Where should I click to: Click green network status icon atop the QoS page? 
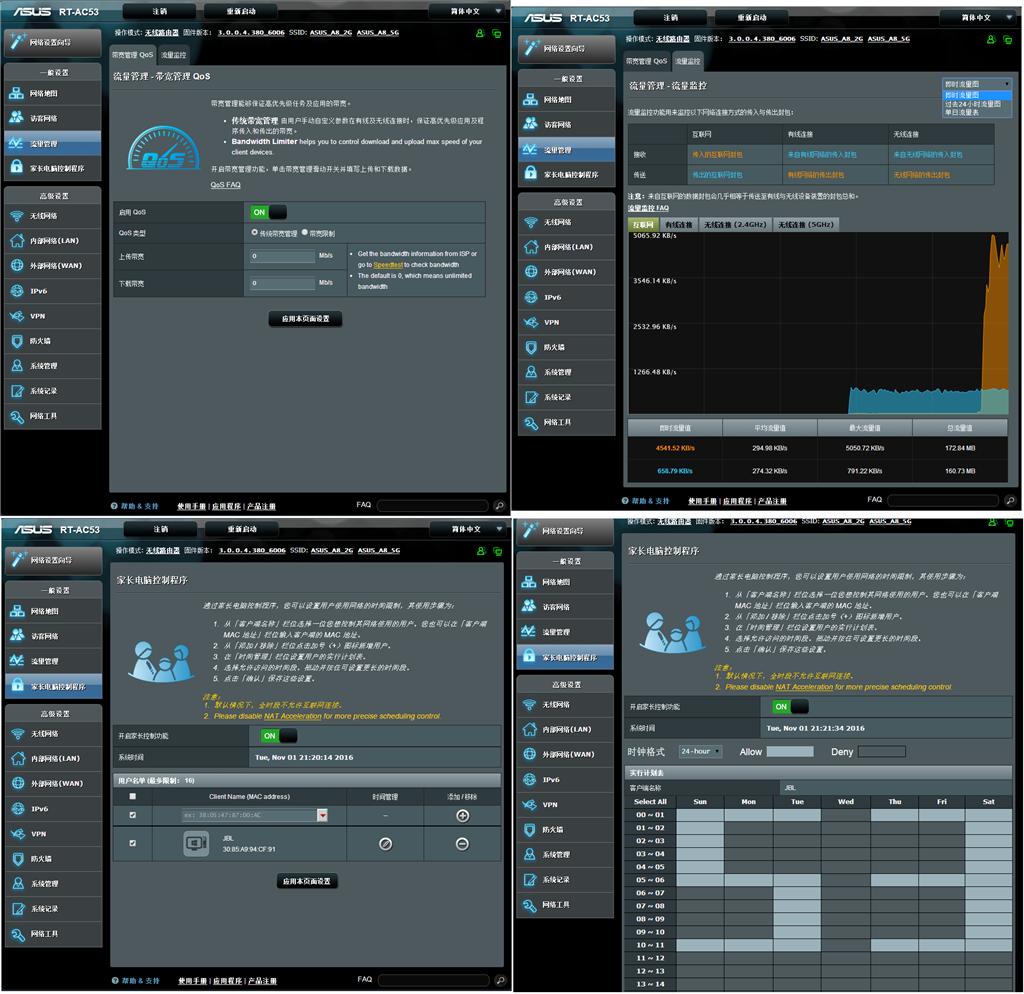(x=497, y=33)
